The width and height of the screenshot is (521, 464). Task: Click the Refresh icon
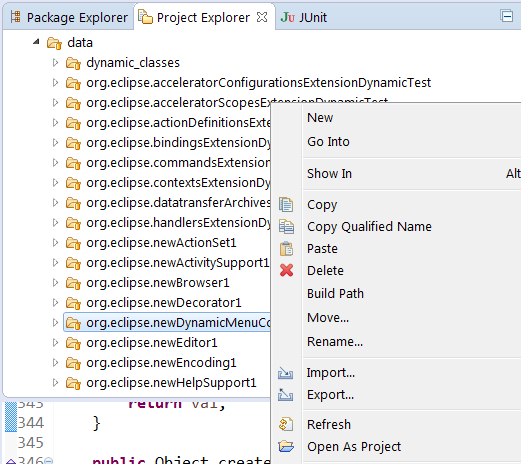click(x=286, y=424)
